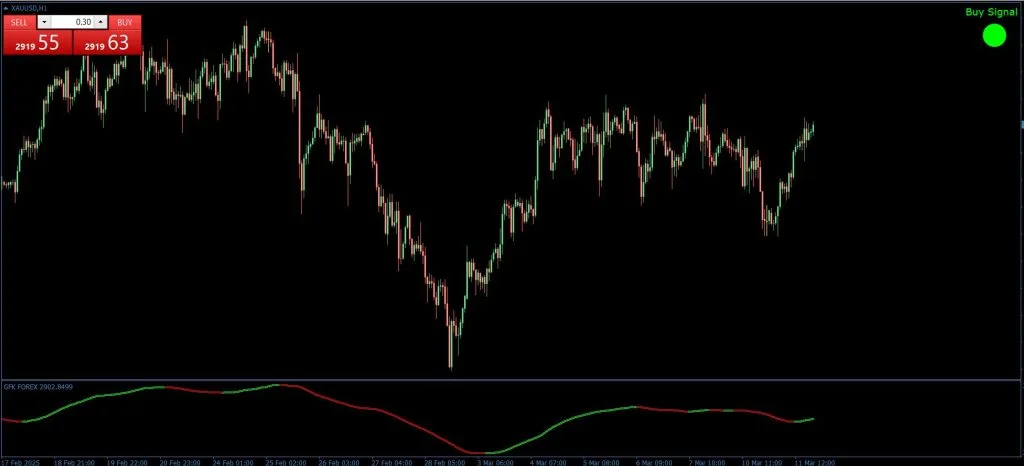This screenshot has width=1024, height=466.
Task: Click the sell price 2919 55 tile
Action: click(38, 42)
